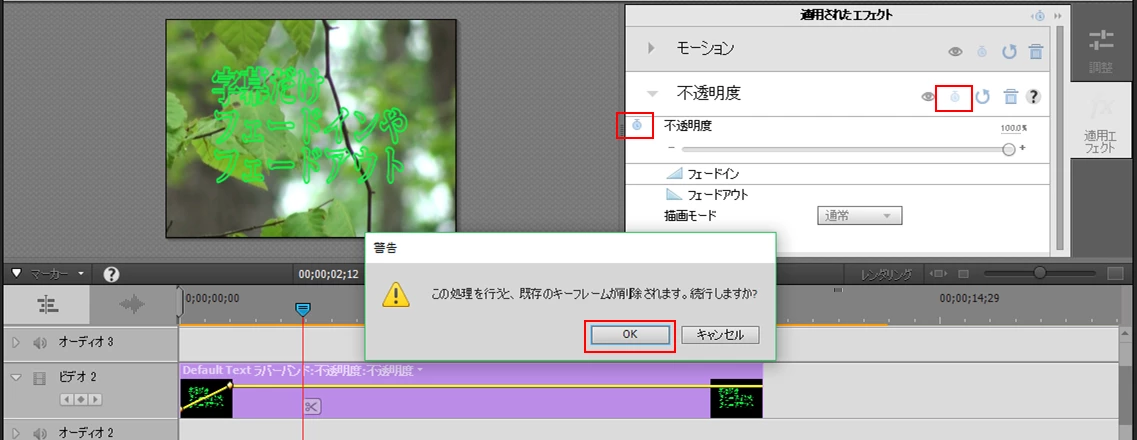Click the work area bar start bracket
Screen dimensions: 1137x440
pyautogui.click(x=180, y=302)
